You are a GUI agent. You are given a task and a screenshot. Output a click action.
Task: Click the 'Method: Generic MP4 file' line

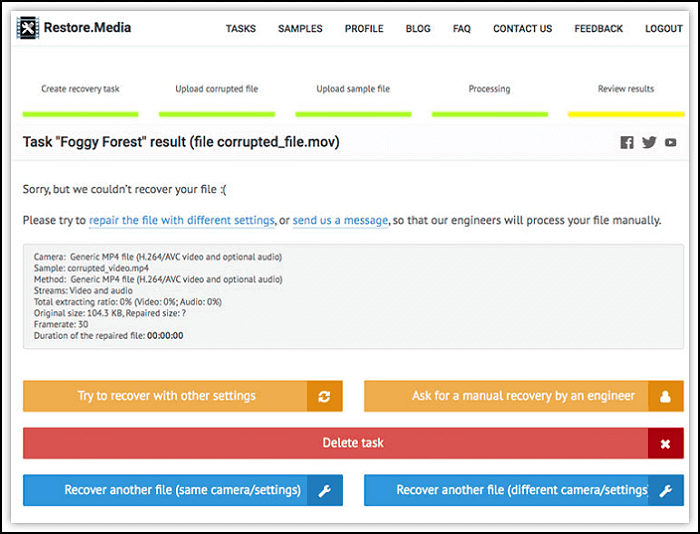click(158, 280)
